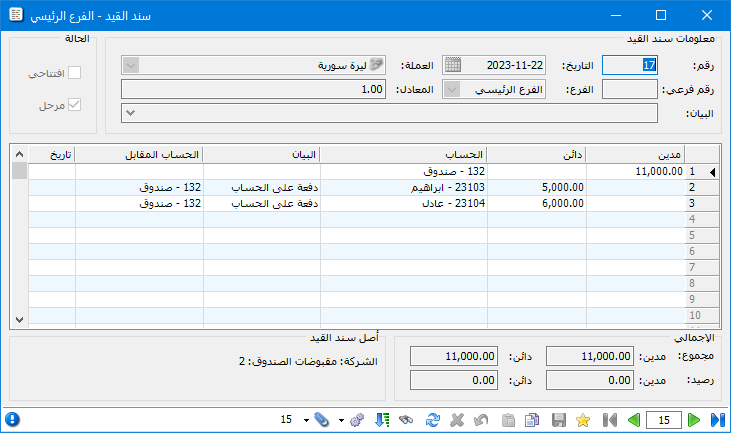The image size is (731, 433).
Task: Click the دائن column header
Action: 536,155
